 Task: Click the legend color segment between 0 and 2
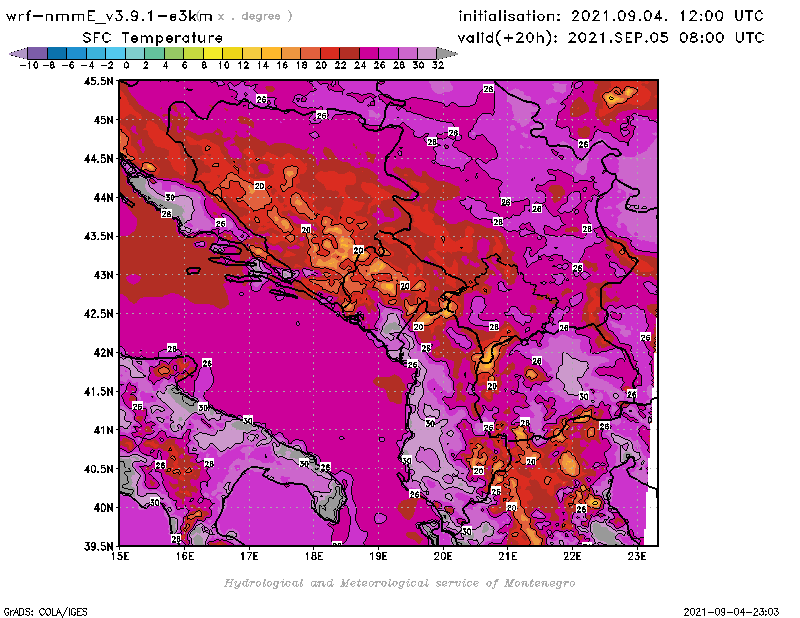[x=135, y=53]
